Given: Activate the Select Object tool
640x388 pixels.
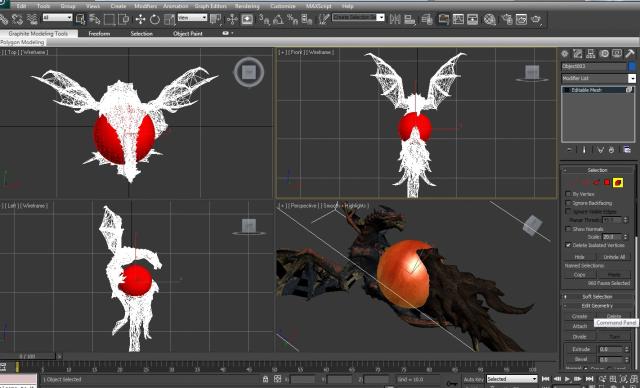Looking at the screenshot, I should pyautogui.click(x=80, y=19).
